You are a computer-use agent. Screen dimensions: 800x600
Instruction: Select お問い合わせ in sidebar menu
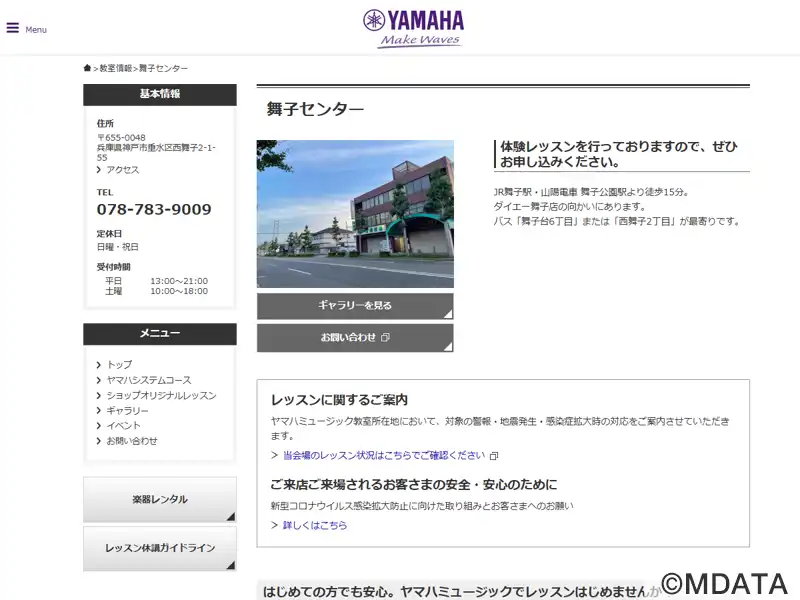tap(132, 441)
